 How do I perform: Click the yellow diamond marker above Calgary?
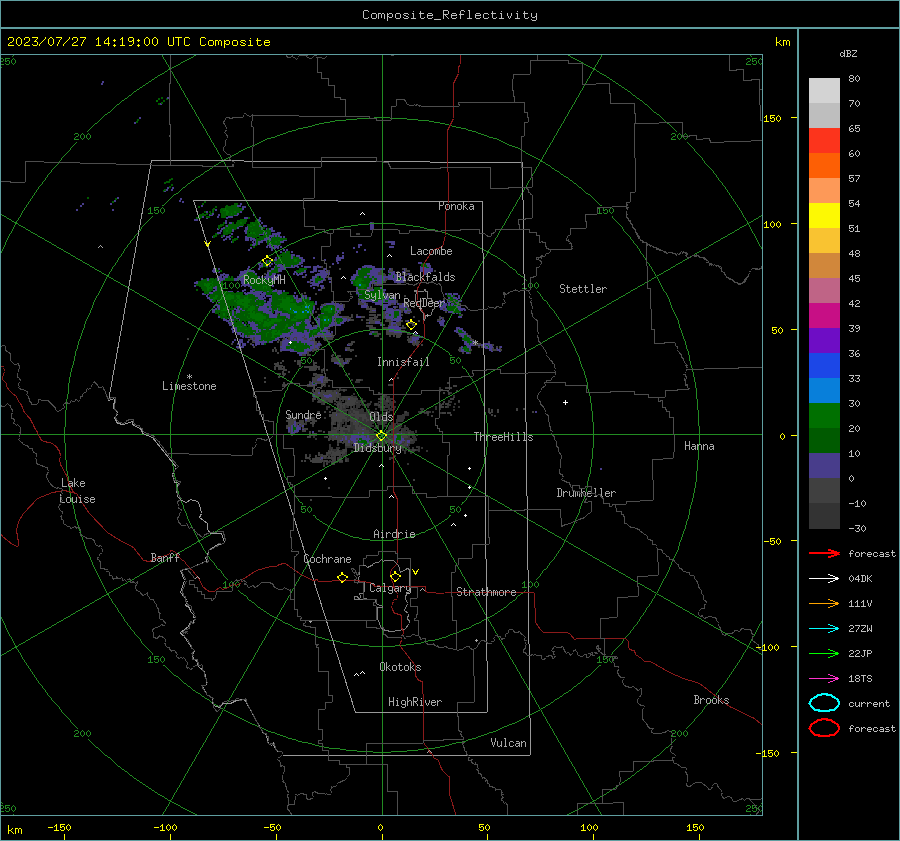click(395, 576)
